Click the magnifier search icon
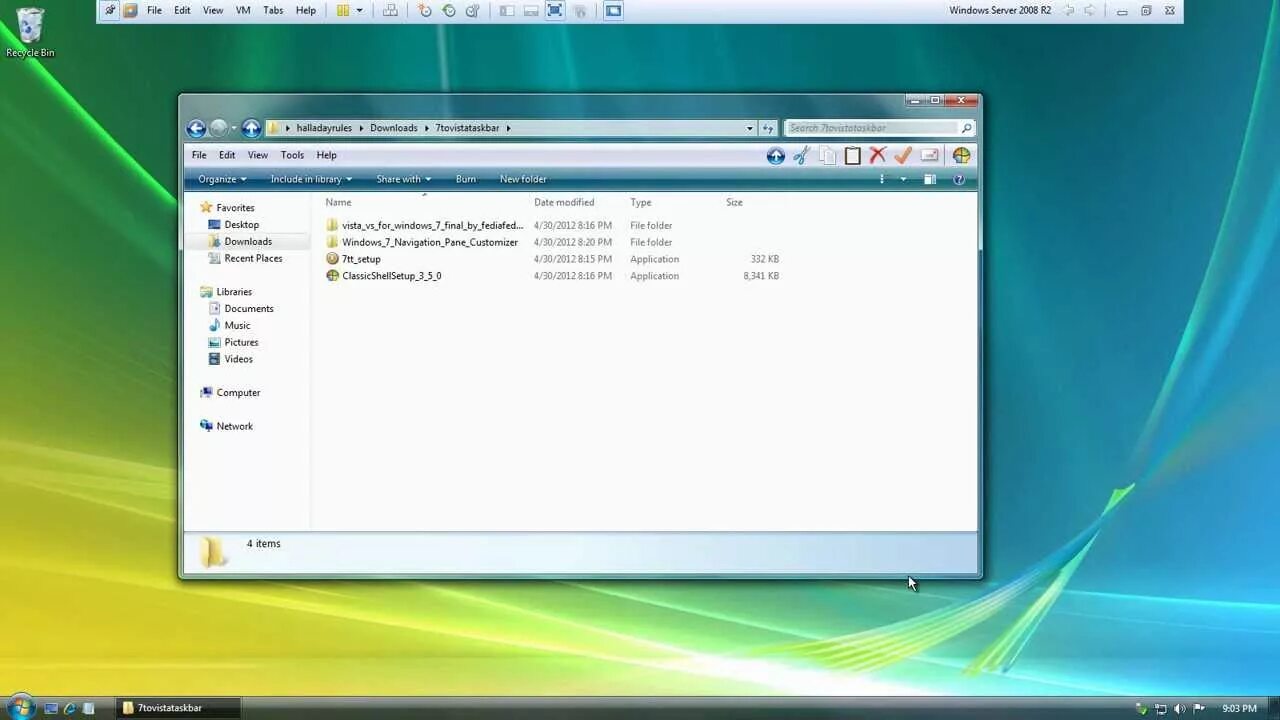The height and width of the screenshot is (720, 1280). coord(966,128)
